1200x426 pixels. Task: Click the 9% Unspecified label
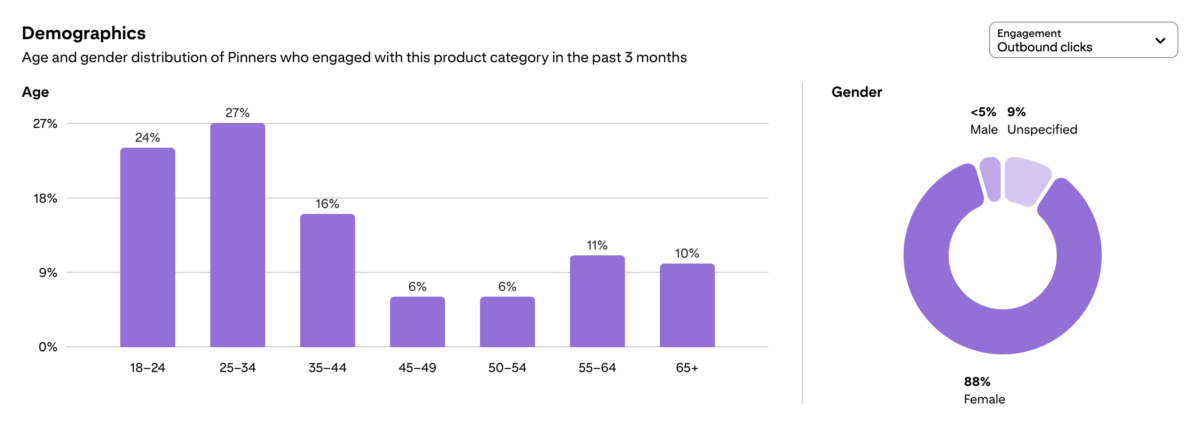click(x=1042, y=121)
